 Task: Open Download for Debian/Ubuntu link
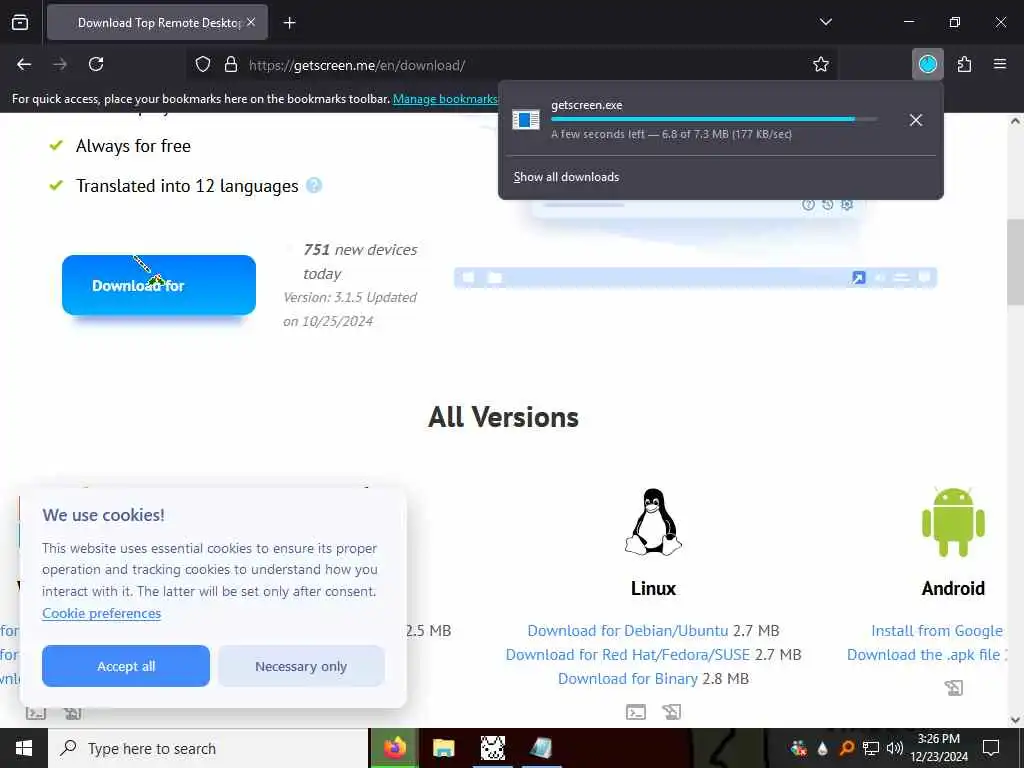(x=628, y=631)
